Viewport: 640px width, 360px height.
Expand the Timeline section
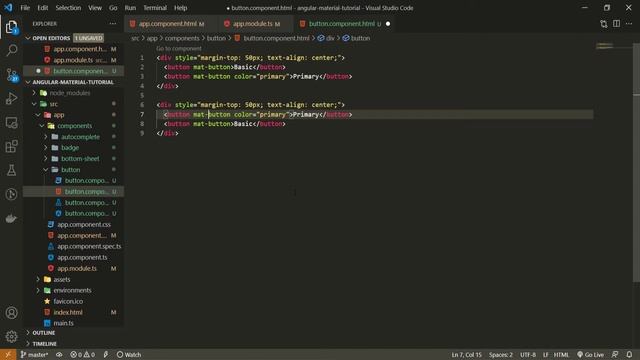(x=44, y=344)
